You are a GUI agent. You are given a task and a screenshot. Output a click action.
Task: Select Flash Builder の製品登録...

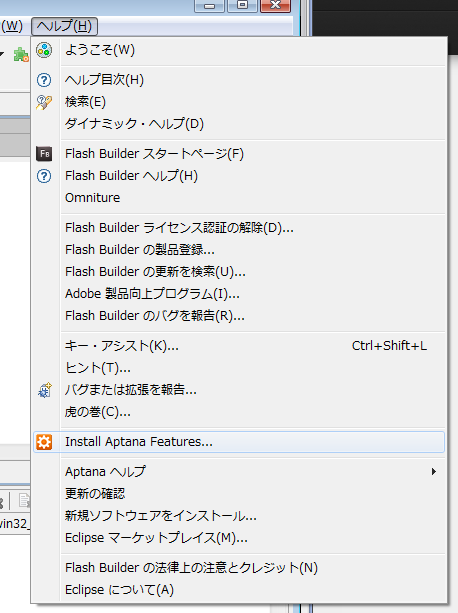239,249
